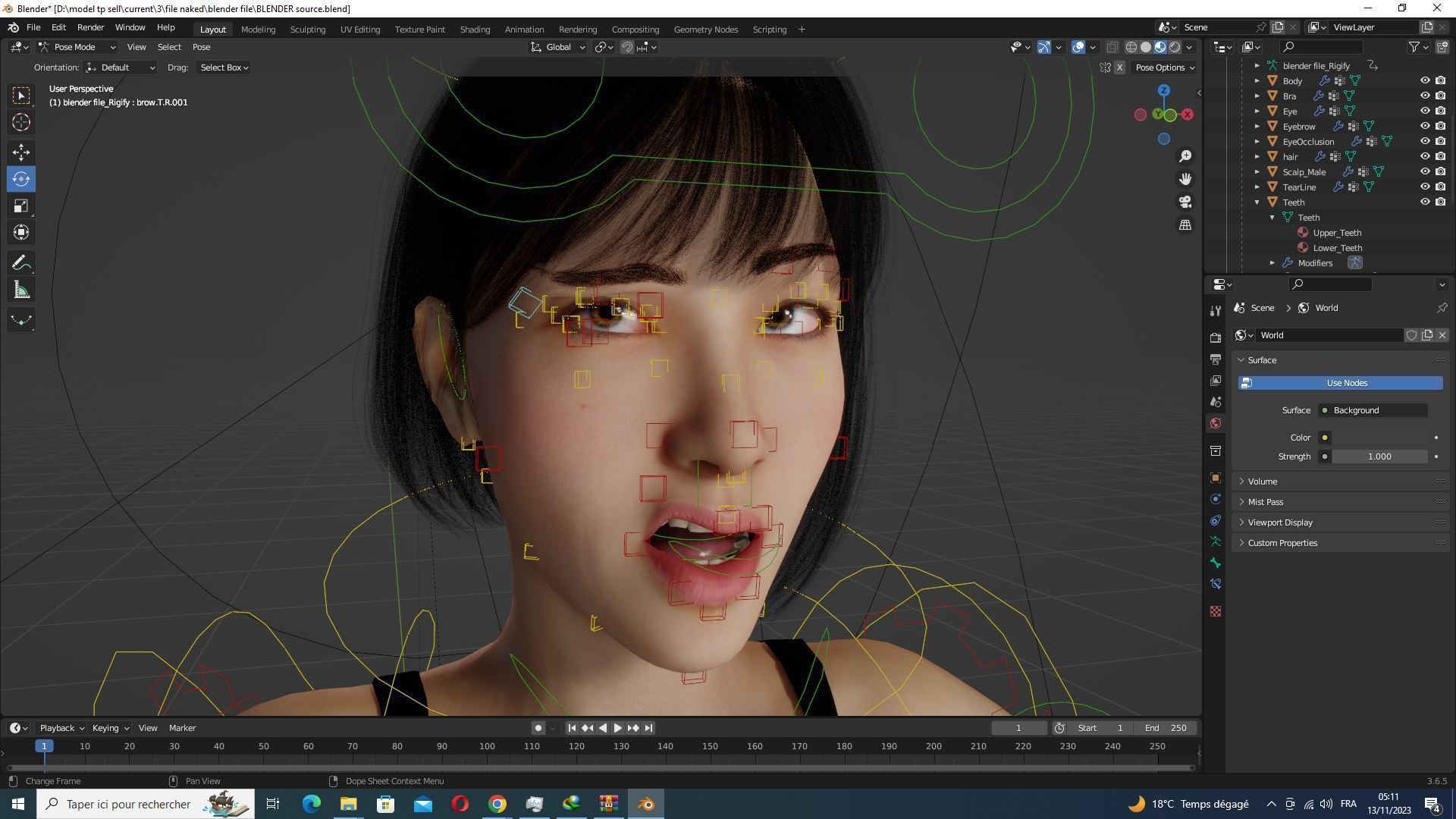Toggle auto keying record button
Viewport: 1456px width, 819px height.
[x=538, y=728]
